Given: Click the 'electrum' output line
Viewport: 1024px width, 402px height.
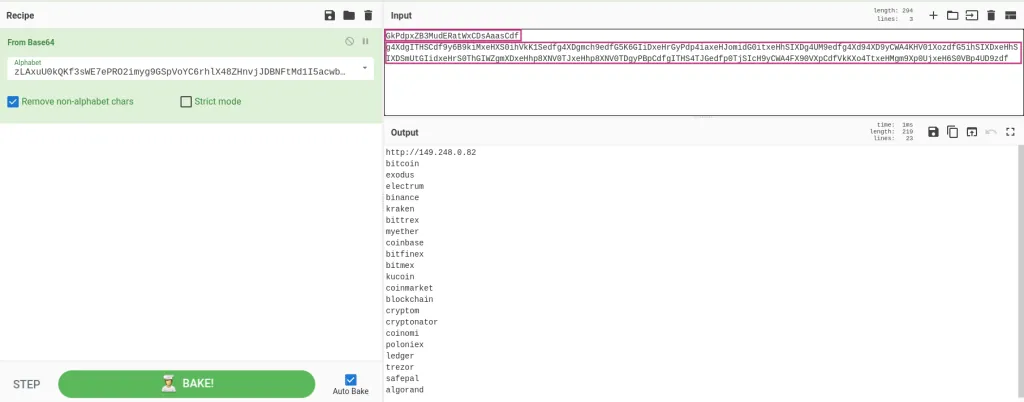Looking at the screenshot, I should pos(405,186).
